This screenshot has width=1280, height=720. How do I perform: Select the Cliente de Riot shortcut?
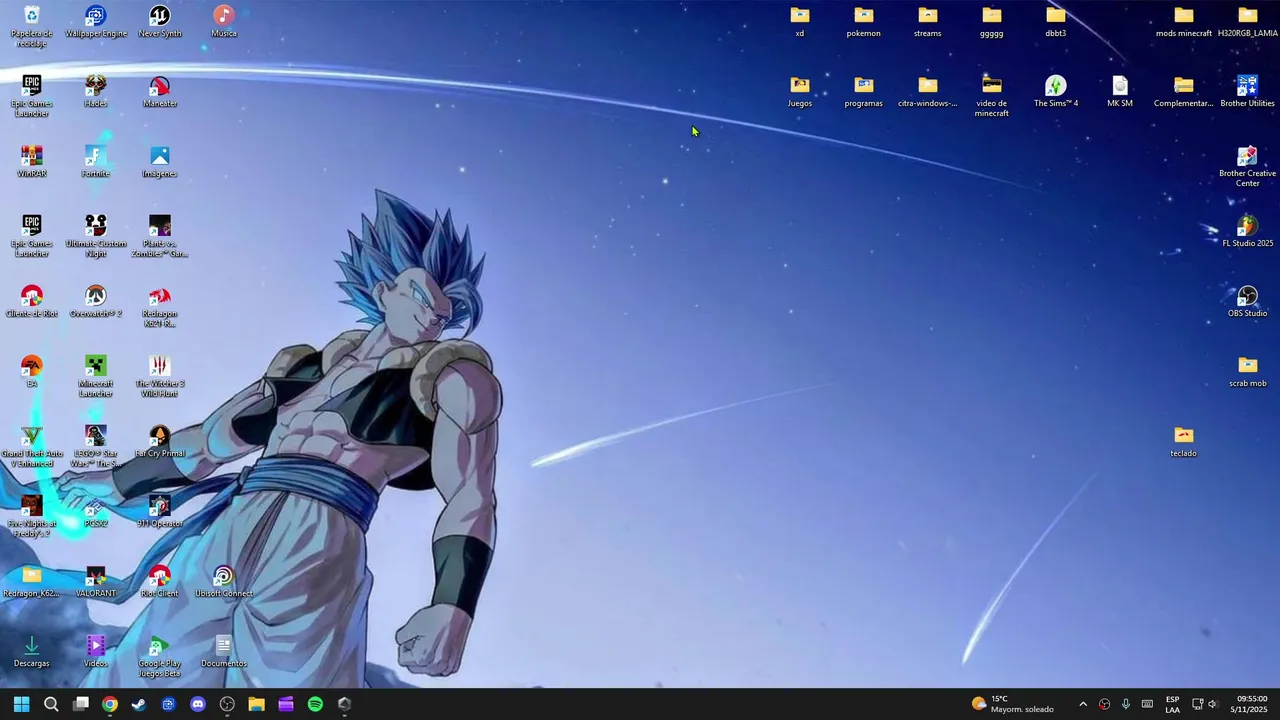[x=32, y=302]
